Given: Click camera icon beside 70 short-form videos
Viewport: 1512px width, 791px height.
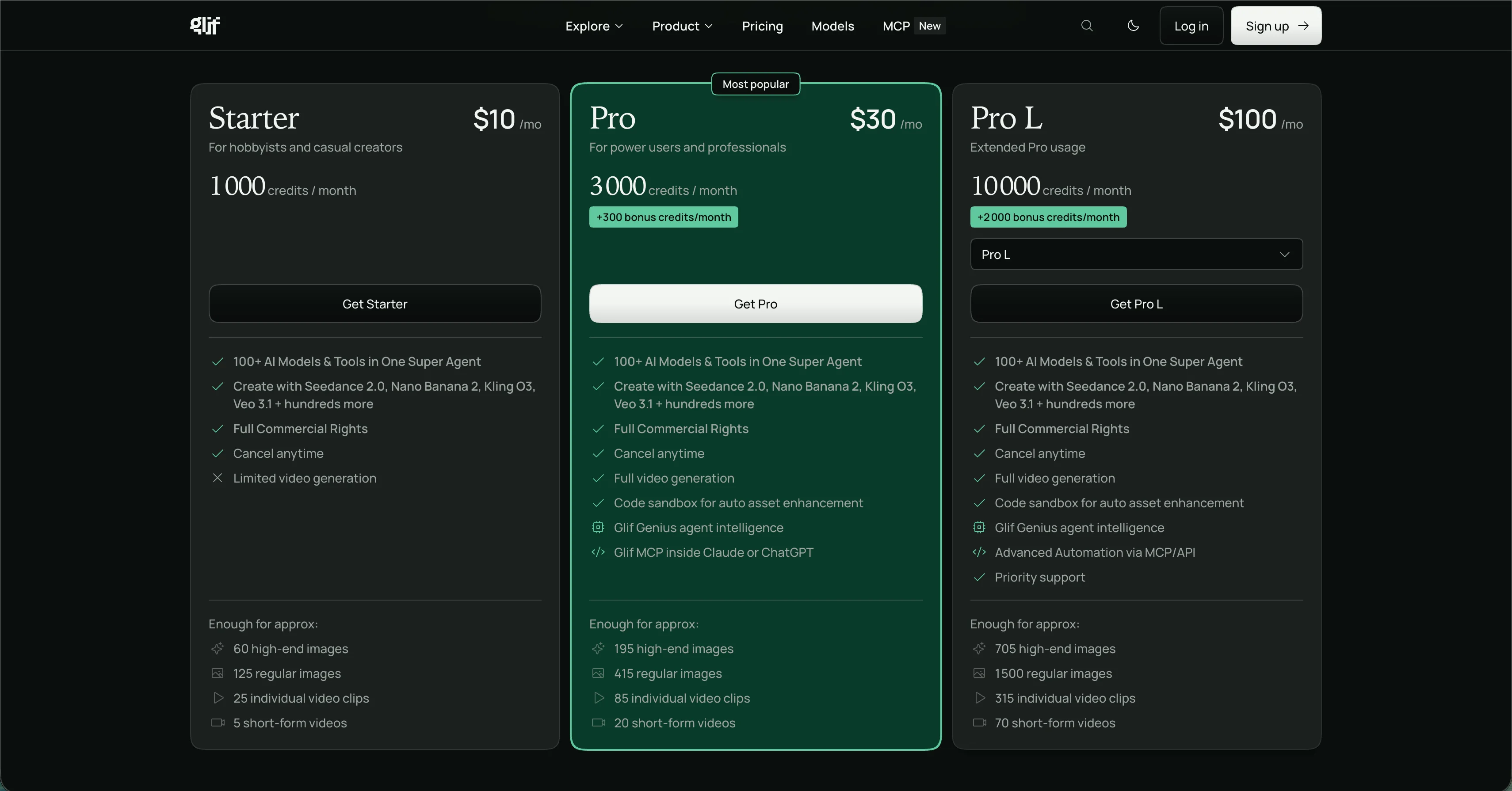Looking at the screenshot, I should pos(980,723).
